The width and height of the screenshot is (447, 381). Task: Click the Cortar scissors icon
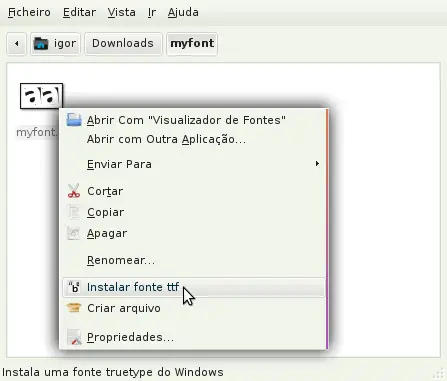coord(74,191)
